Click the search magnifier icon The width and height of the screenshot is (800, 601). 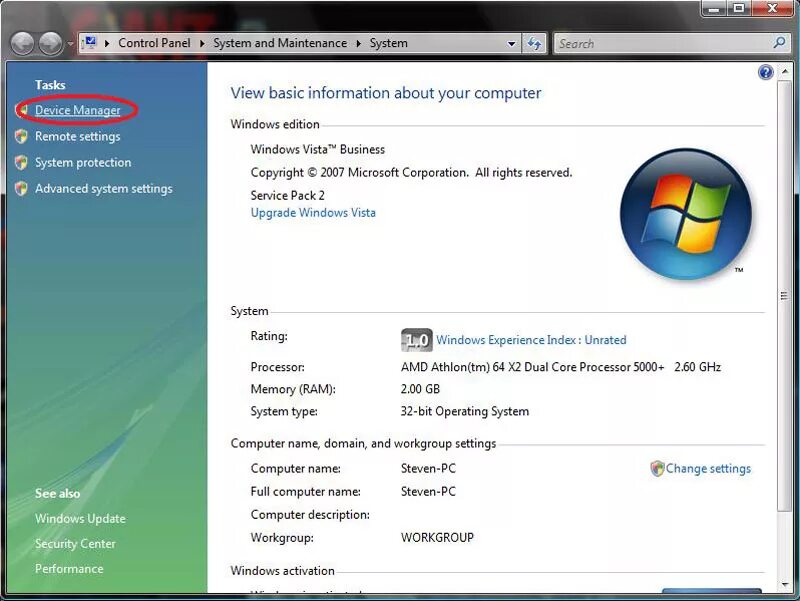[779, 43]
